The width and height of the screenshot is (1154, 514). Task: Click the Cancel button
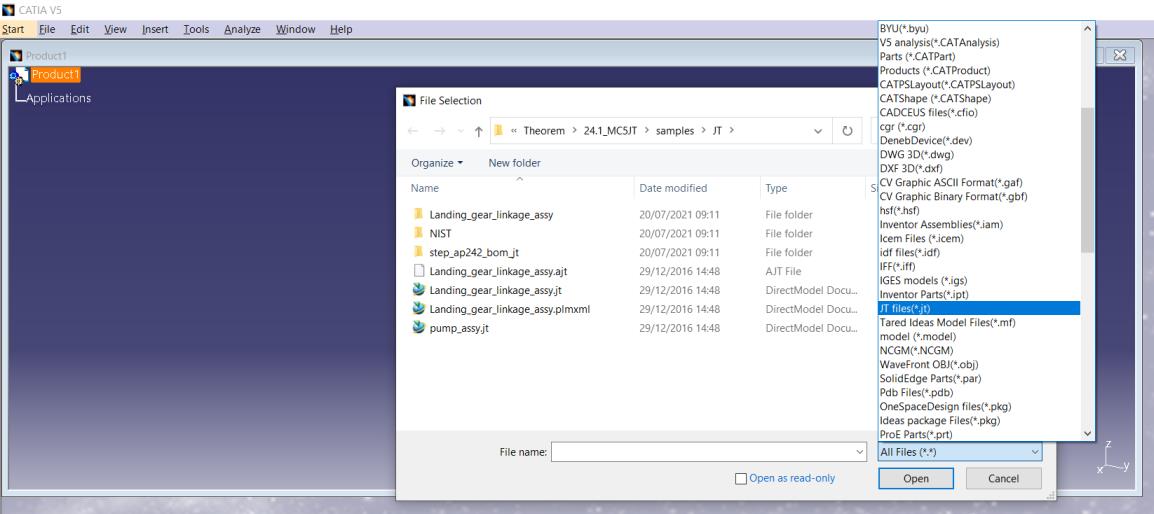click(x=1003, y=479)
